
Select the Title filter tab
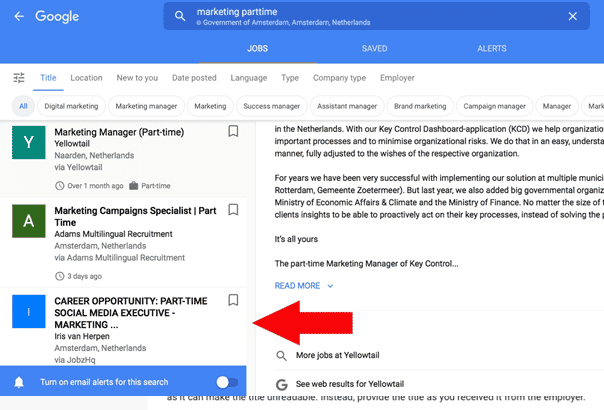(48, 78)
